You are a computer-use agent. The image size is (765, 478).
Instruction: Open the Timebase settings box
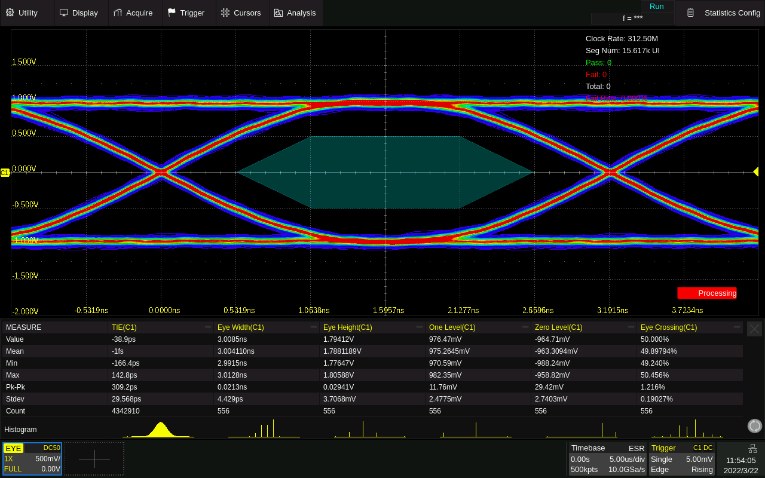click(x=607, y=458)
